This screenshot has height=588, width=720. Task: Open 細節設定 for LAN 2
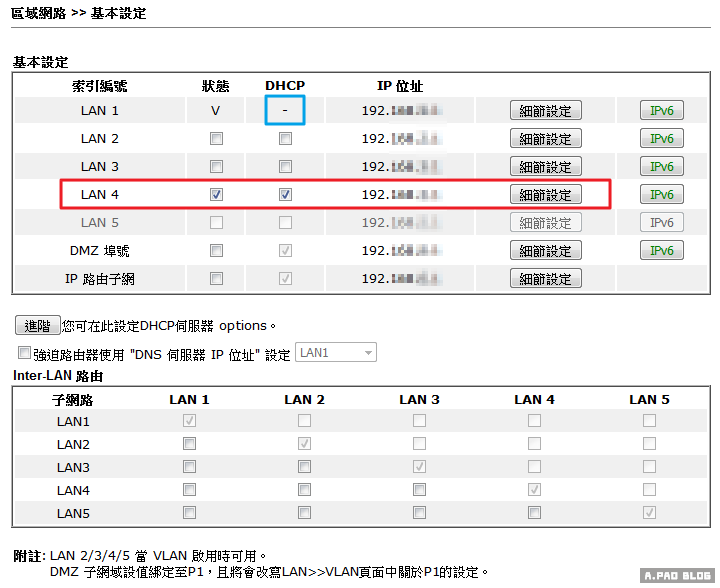click(545, 139)
